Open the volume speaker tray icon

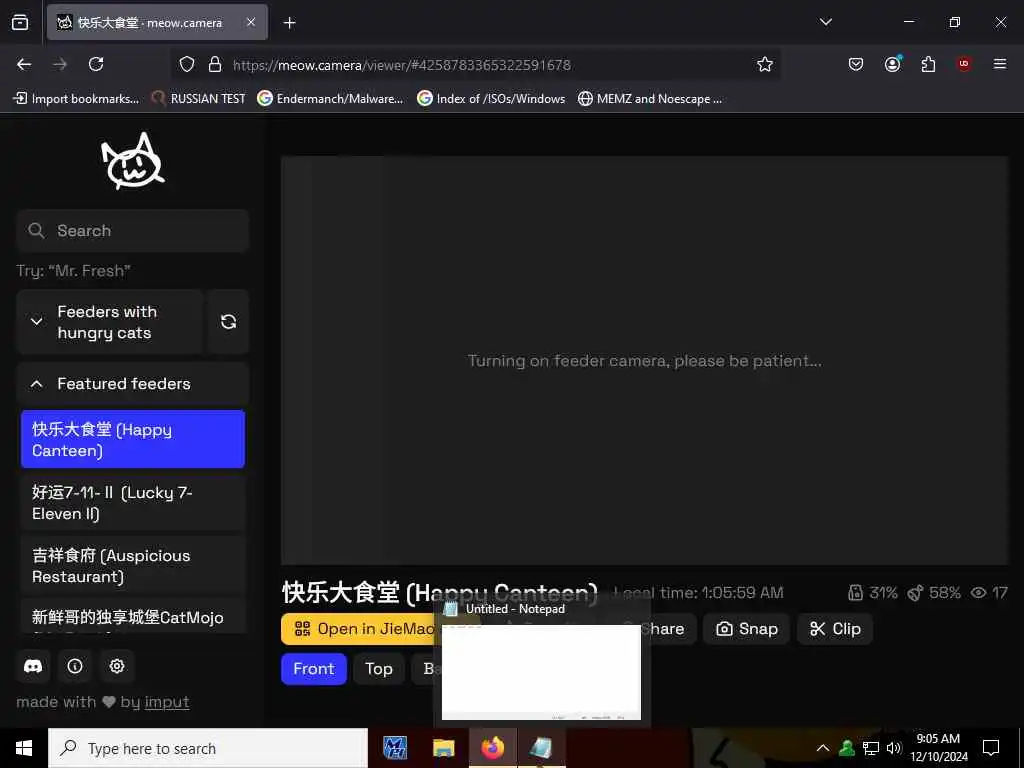click(894, 748)
